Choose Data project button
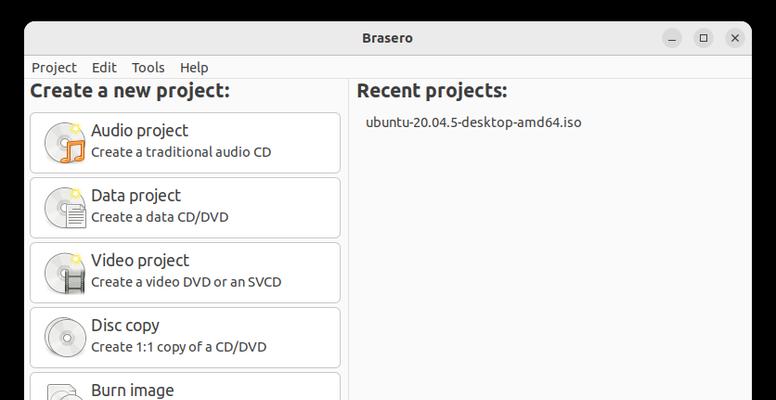Screen dimensions: 776x400 [x=185, y=208]
